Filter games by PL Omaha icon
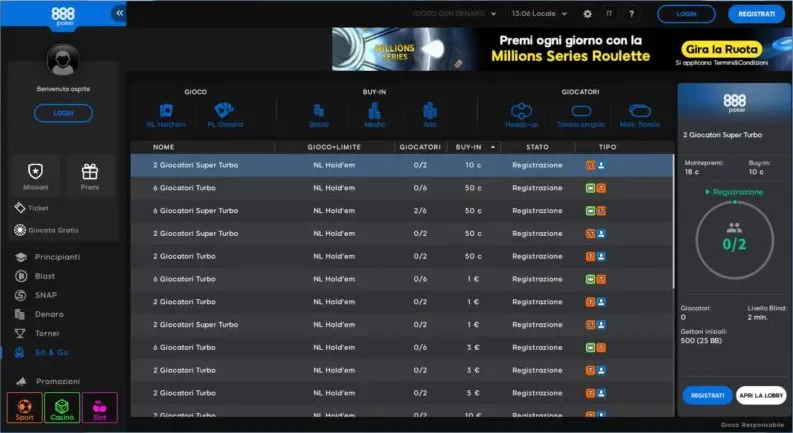Image resolution: width=793 pixels, height=433 pixels. [224, 110]
